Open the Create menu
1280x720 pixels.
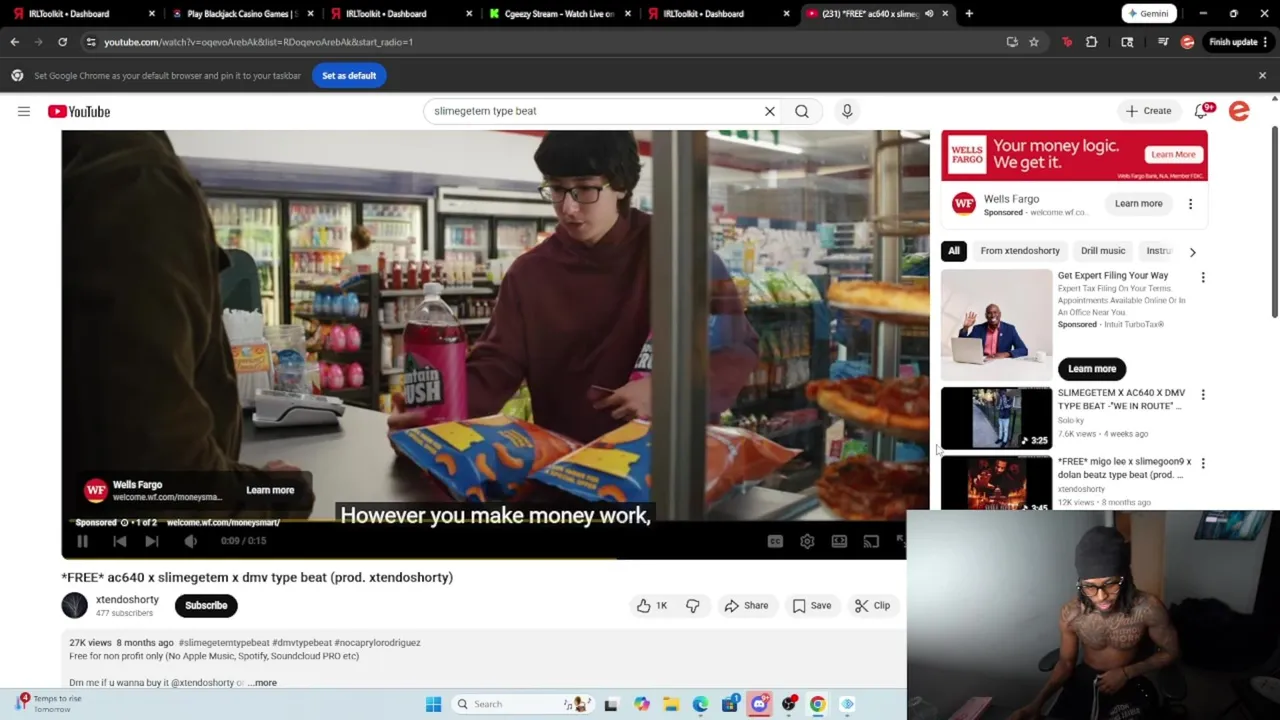(x=1148, y=111)
